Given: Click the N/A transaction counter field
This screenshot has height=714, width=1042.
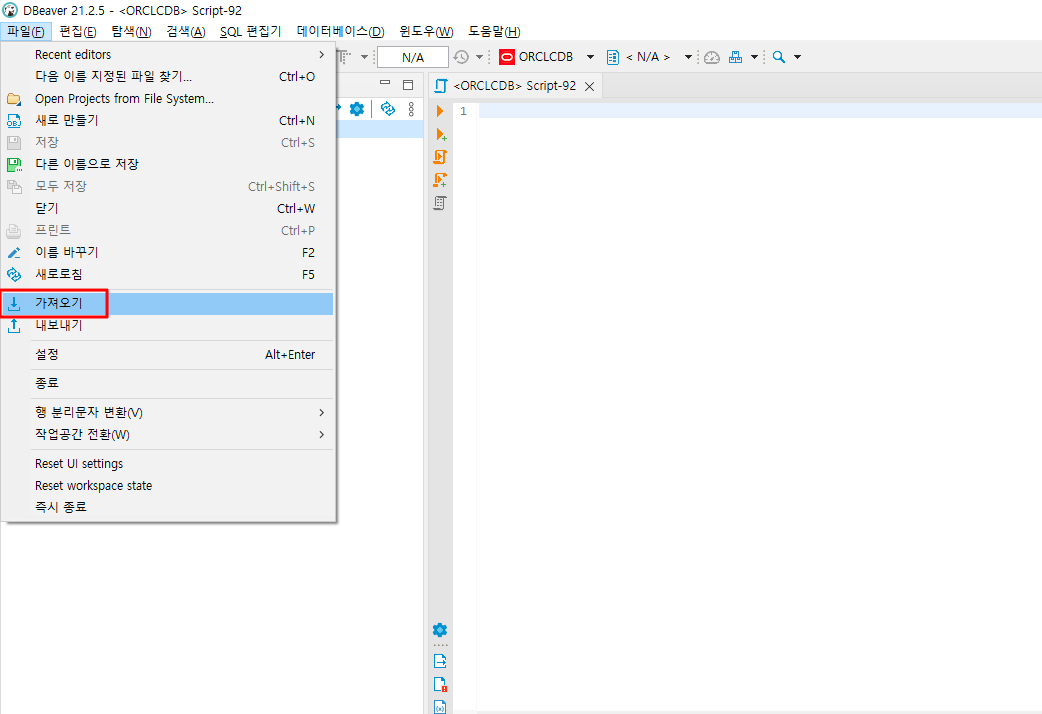Looking at the screenshot, I should tap(413, 57).
